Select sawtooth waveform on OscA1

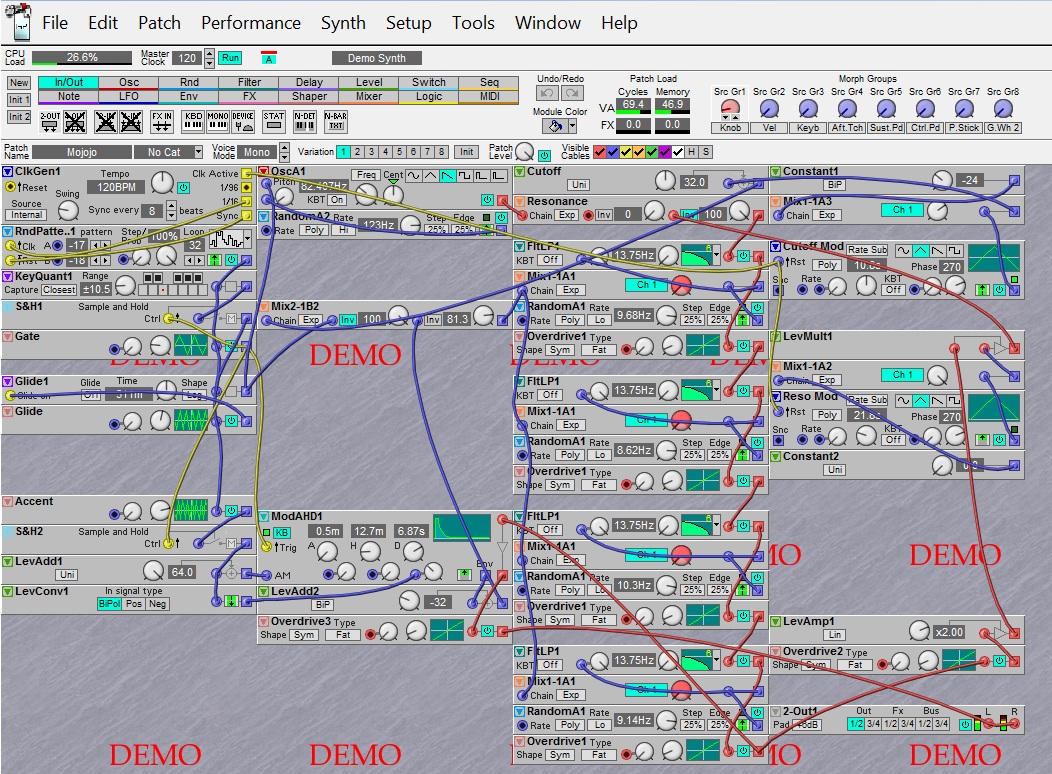point(448,176)
